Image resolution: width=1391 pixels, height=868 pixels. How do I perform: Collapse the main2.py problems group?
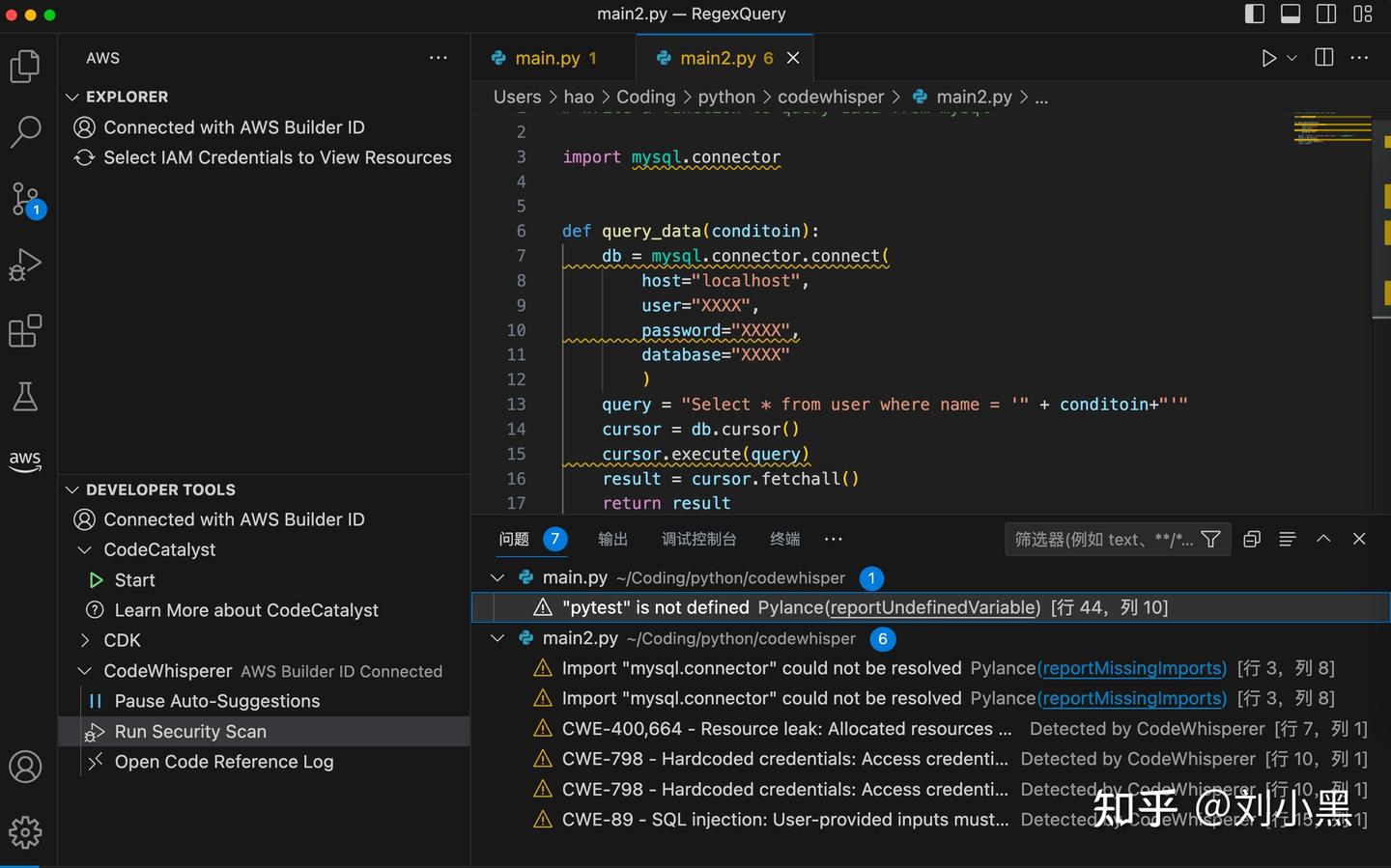(x=497, y=638)
